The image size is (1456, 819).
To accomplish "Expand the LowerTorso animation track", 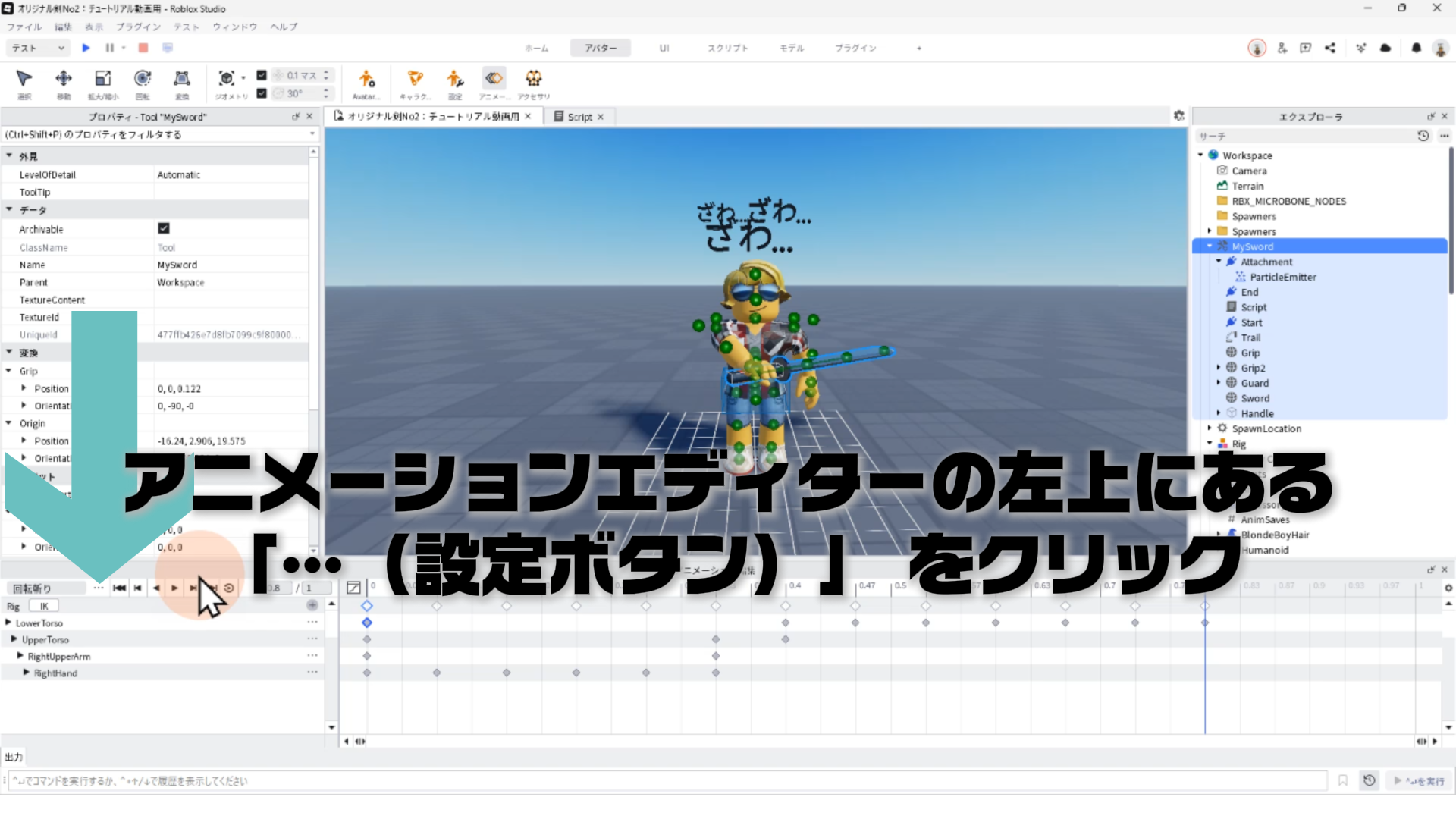I will [x=8, y=623].
